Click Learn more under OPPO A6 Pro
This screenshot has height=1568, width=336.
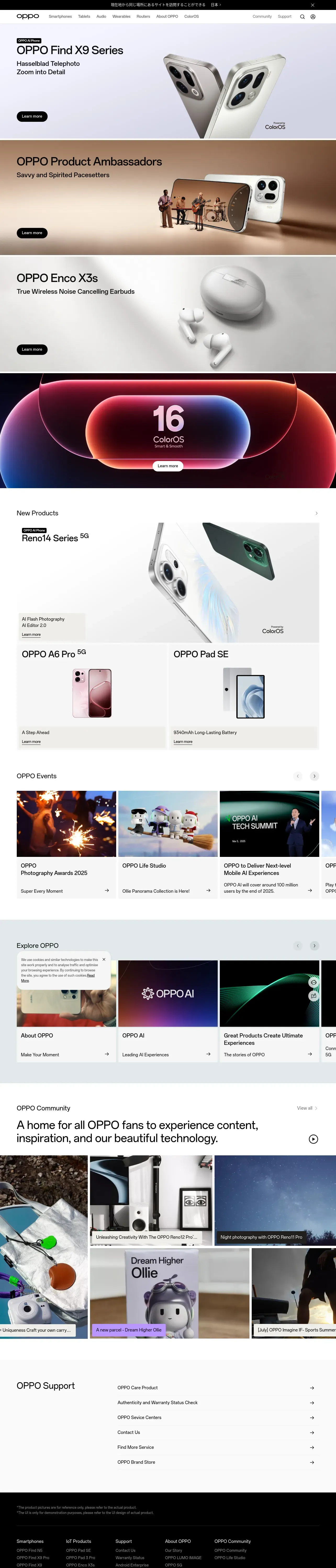click(x=31, y=741)
